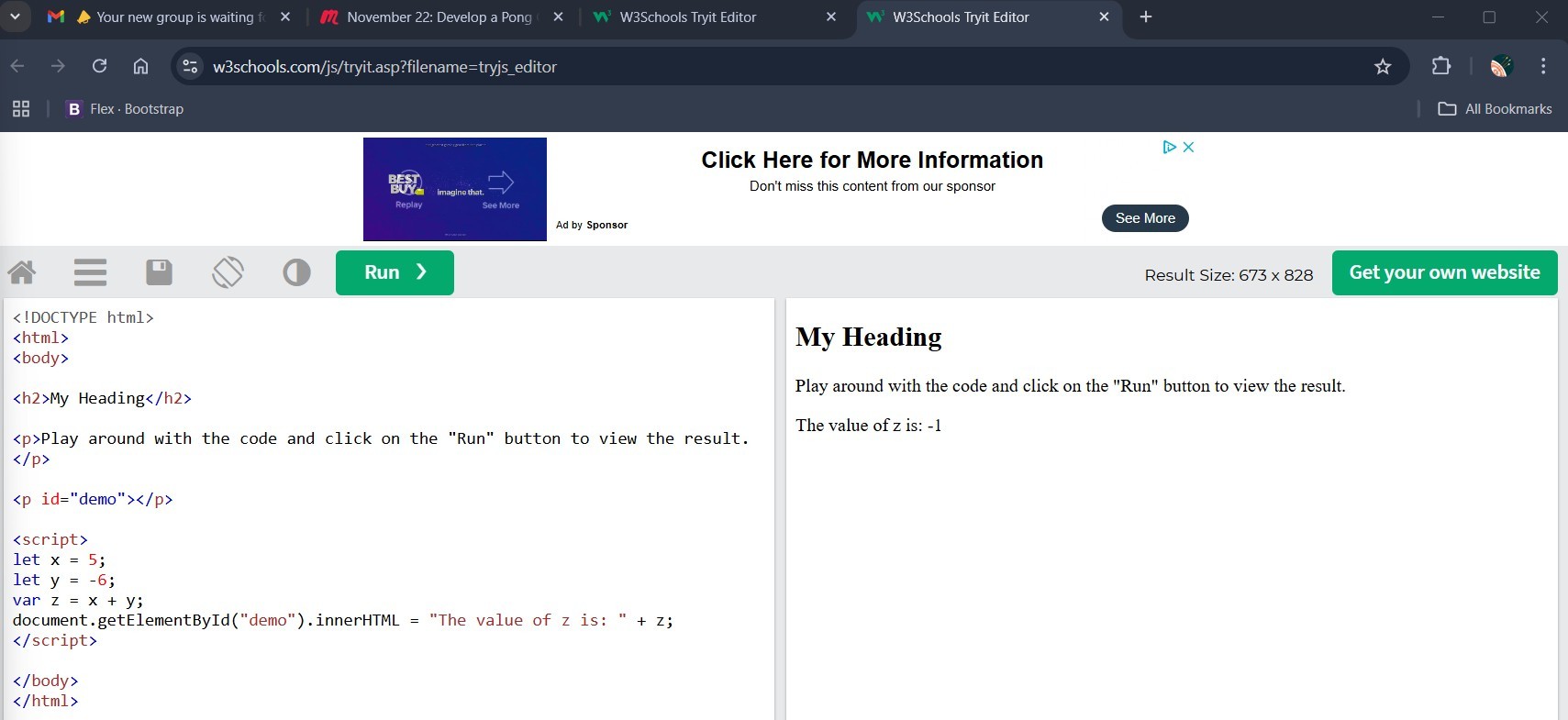Open Flex · Bootstrap bookmark
This screenshot has height=720, width=1568.
pos(125,108)
